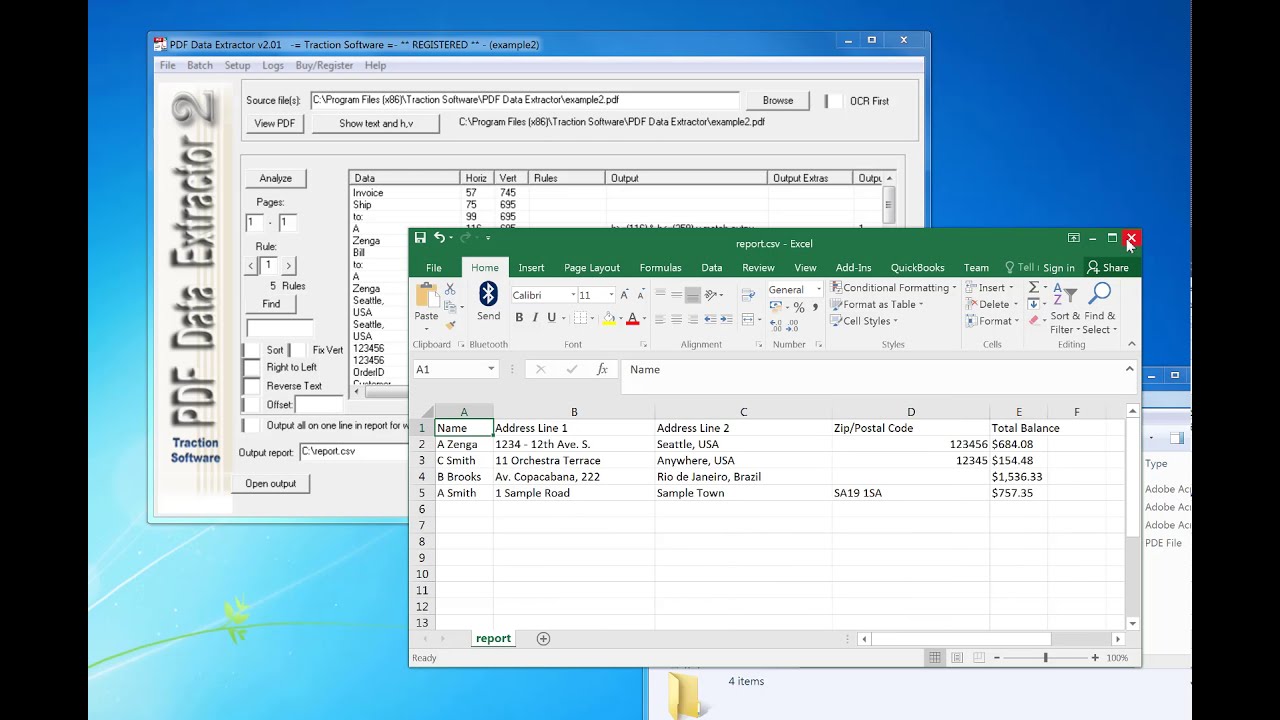Enable the Reverse Text checkbox
This screenshot has width=1280, height=720.
(251, 386)
